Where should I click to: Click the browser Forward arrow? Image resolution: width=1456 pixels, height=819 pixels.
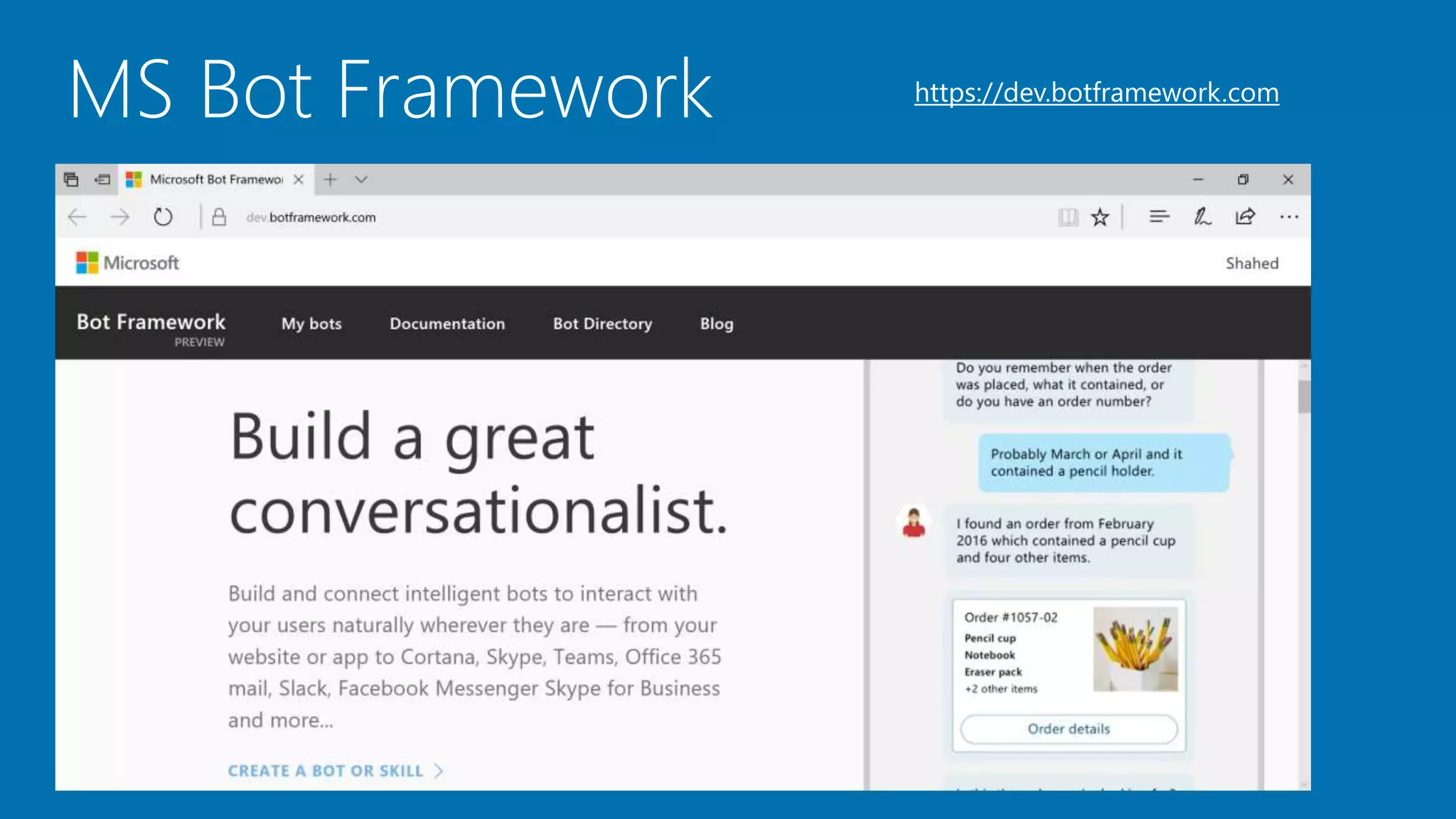coord(120,217)
